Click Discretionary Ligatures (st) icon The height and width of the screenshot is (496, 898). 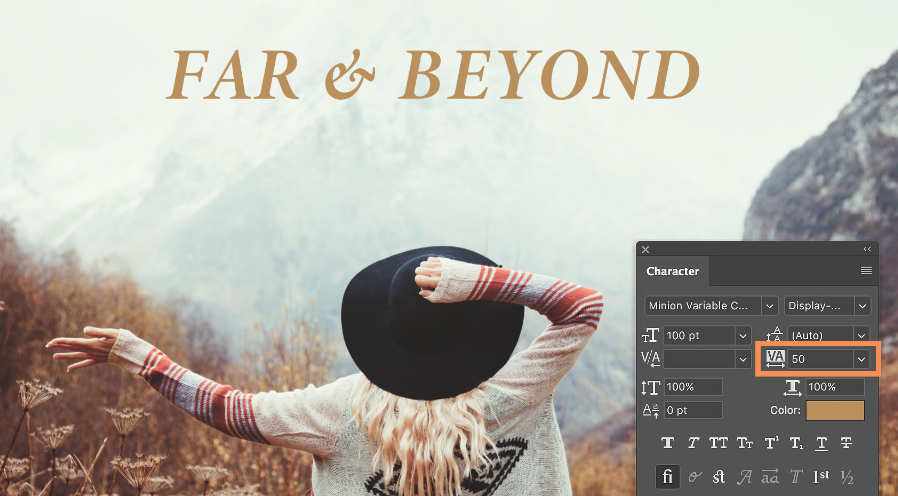point(719,477)
